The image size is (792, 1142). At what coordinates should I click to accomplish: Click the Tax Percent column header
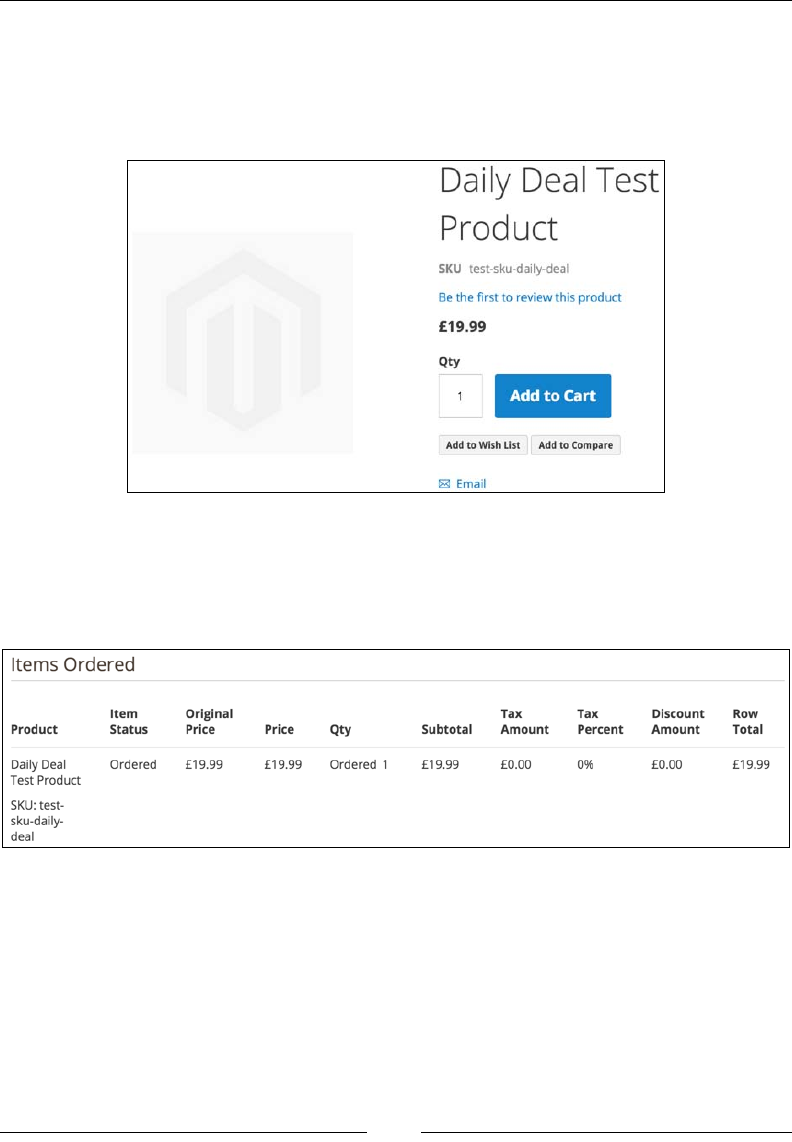pyautogui.click(x=600, y=722)
